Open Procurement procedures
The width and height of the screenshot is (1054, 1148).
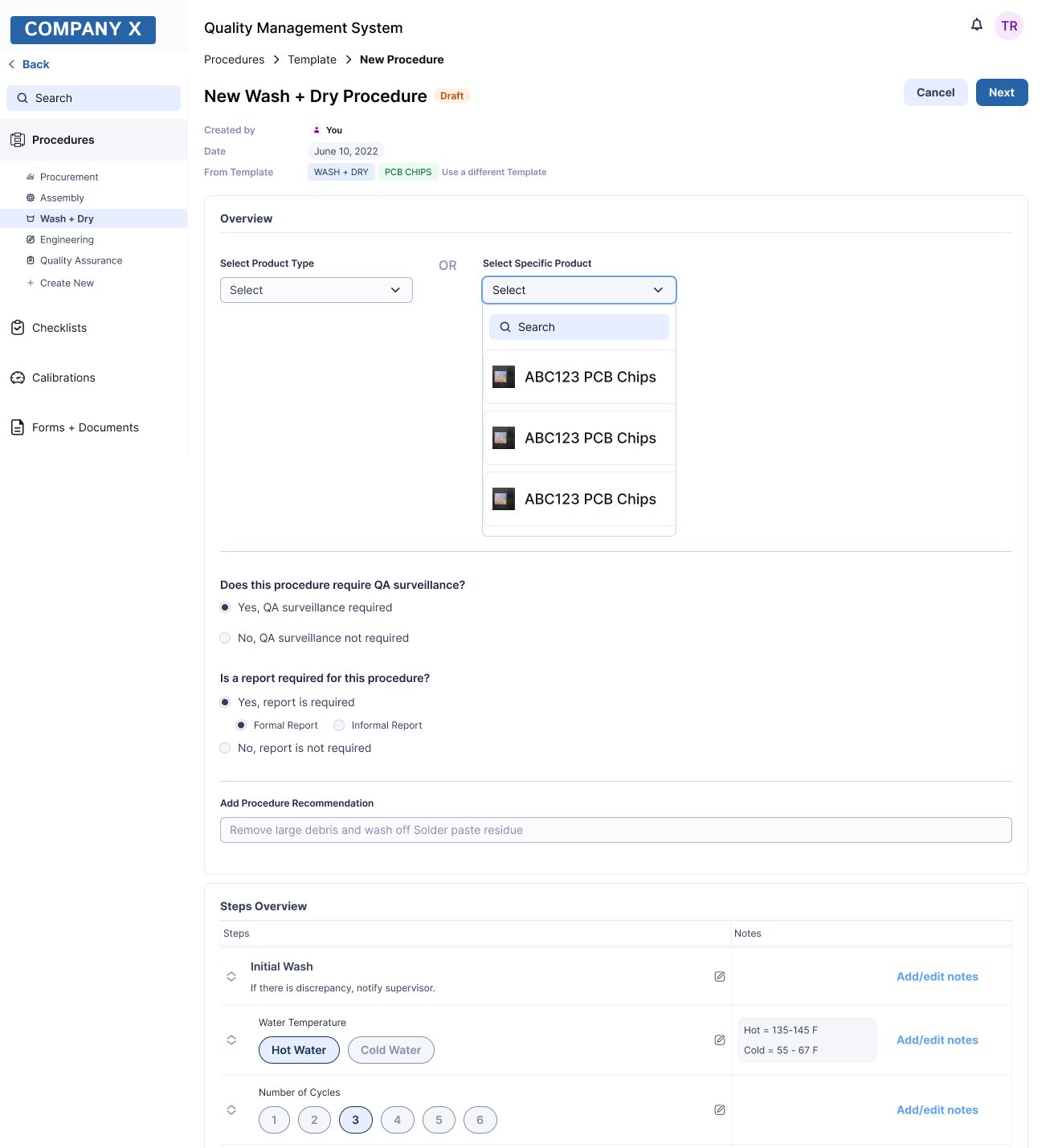[69, 177]
